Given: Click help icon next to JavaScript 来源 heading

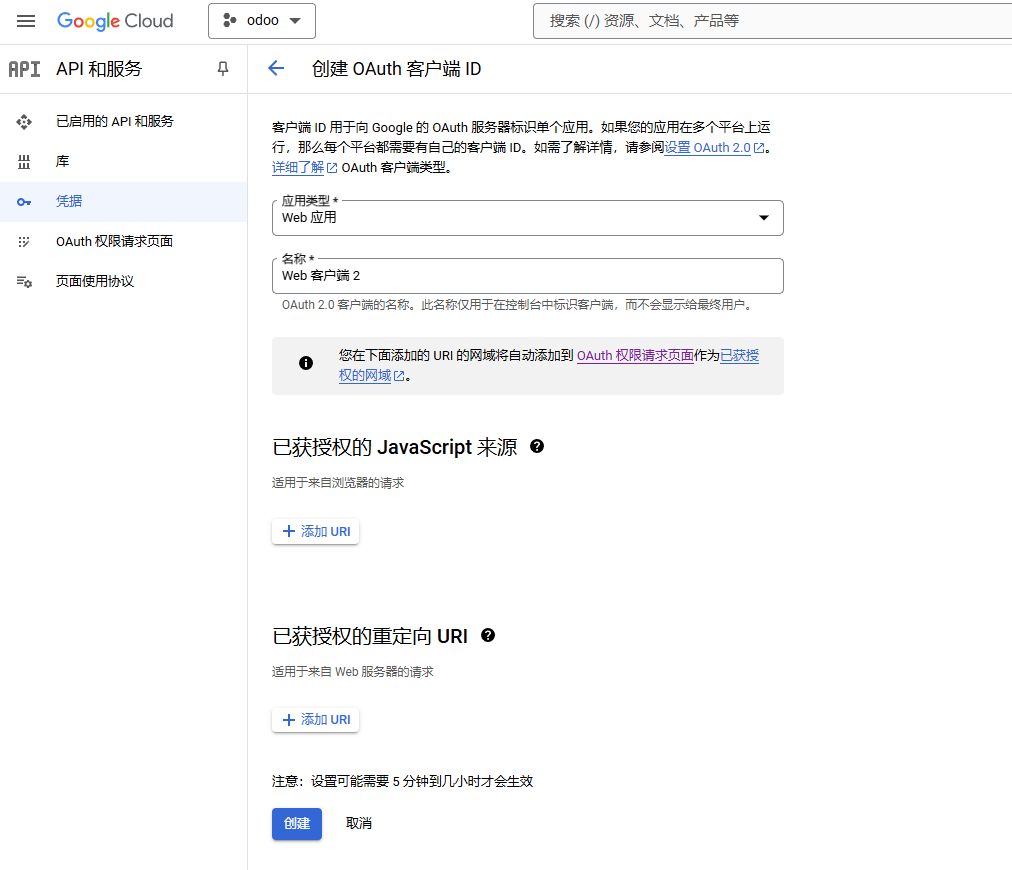Looking at the screenshot, I should click(x=537, y=446).
